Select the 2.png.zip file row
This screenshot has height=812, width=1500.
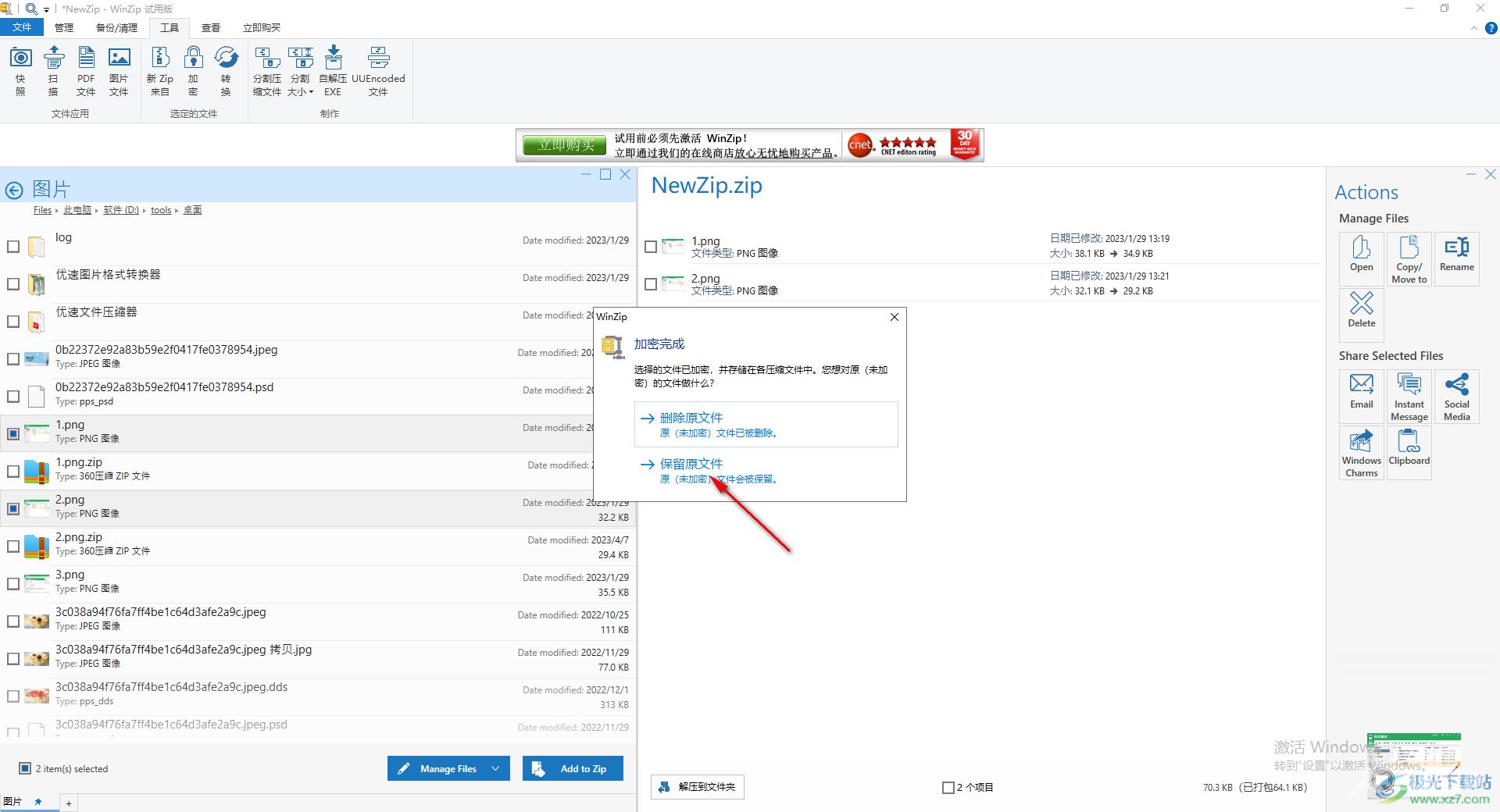(x=318, y=547)
